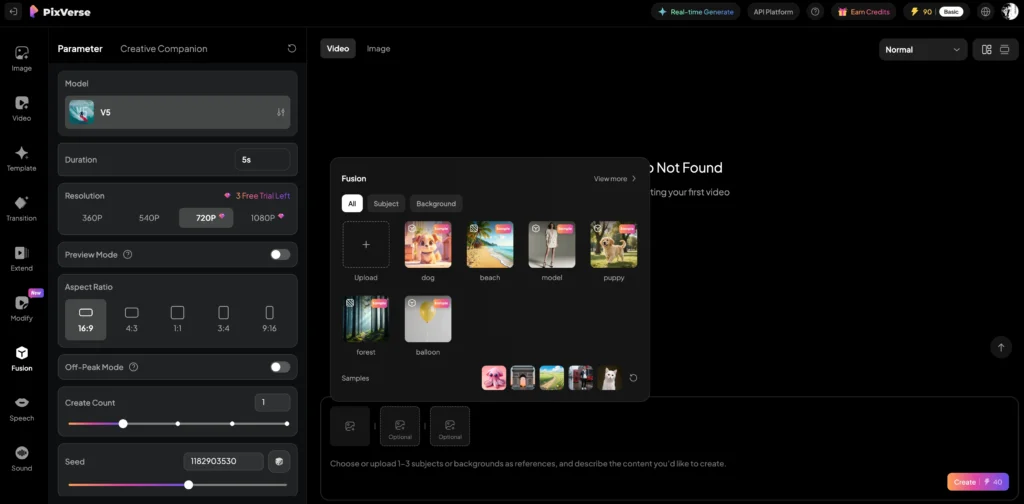This screenshot has height=504, width=1024.
Task: Click the Seed number input field
Action: coord(223,462)
